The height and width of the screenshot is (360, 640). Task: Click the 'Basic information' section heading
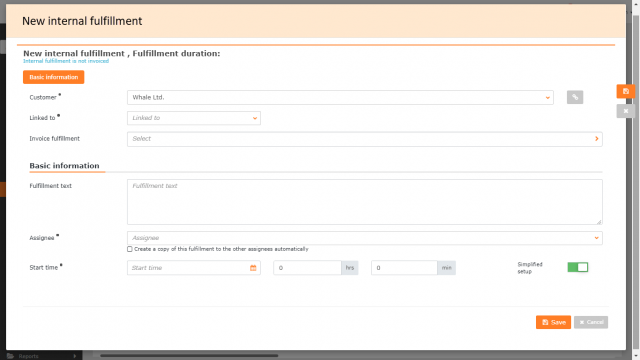(64, 166)
